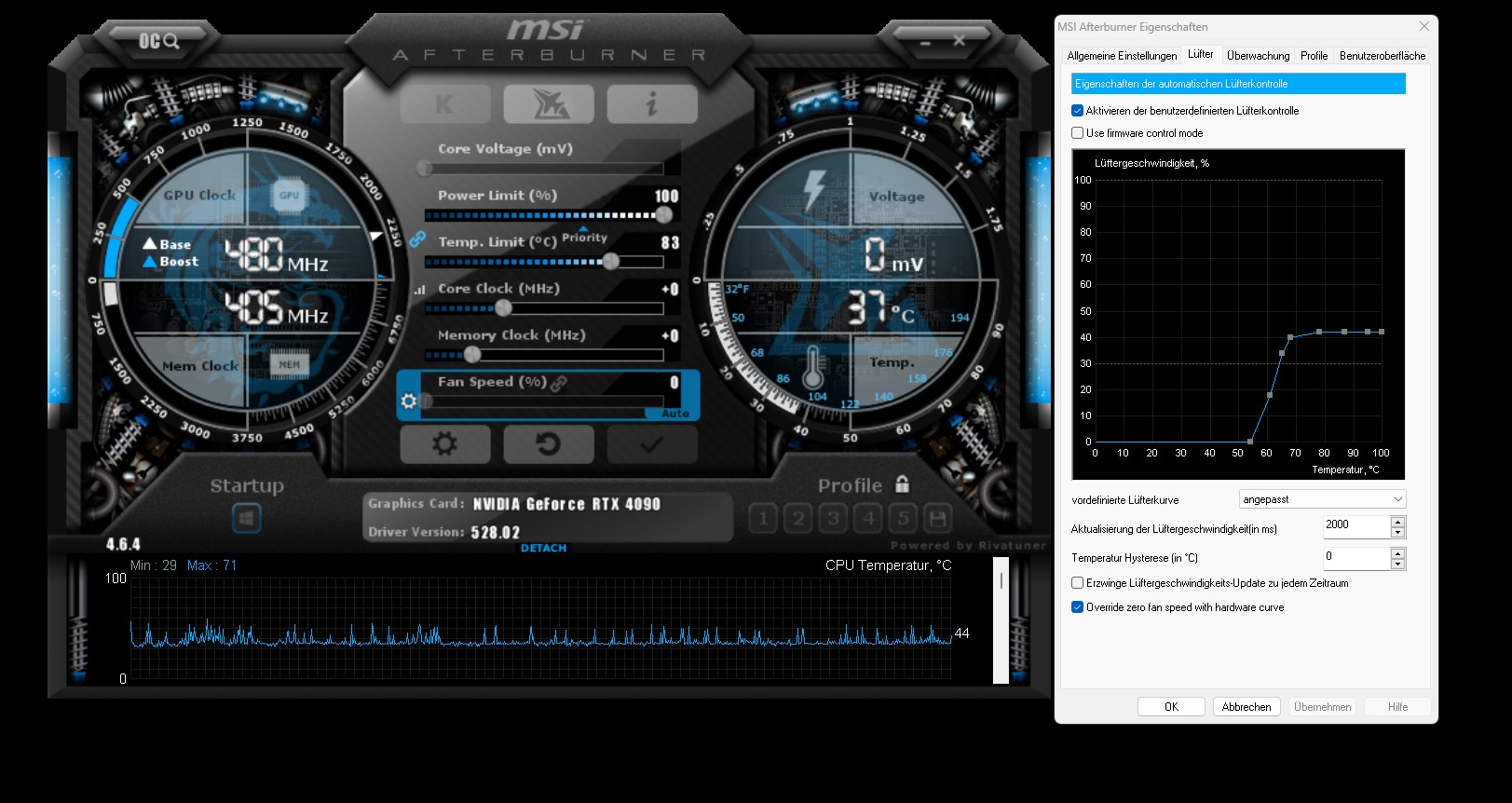The image size is (1512, 803).
Task: Click the fan curve point at 40 percent
Action: pyautogui.click(x=1290, y=337)
